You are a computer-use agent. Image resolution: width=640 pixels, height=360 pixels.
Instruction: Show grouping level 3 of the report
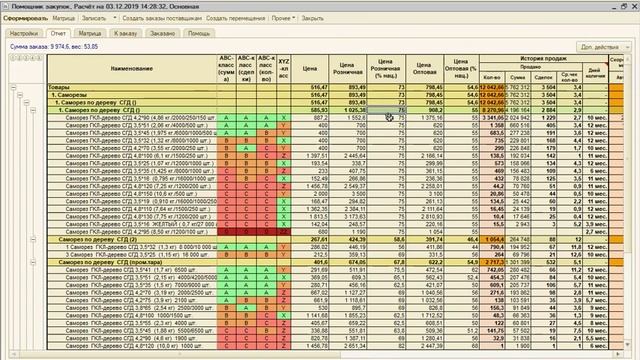click(x=26, y=58)
